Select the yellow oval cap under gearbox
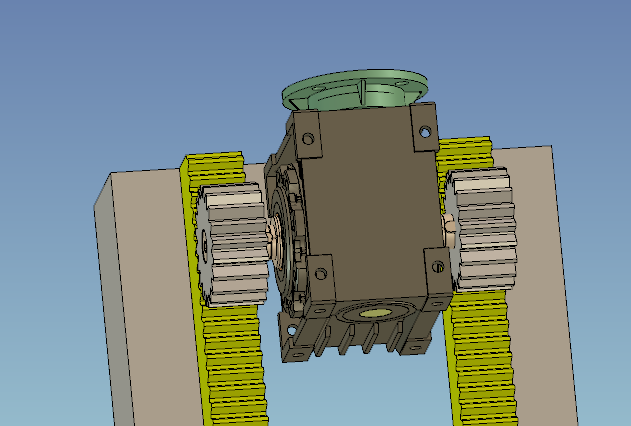This screenshot has height=426, width=631. click(x=376, y=313)
